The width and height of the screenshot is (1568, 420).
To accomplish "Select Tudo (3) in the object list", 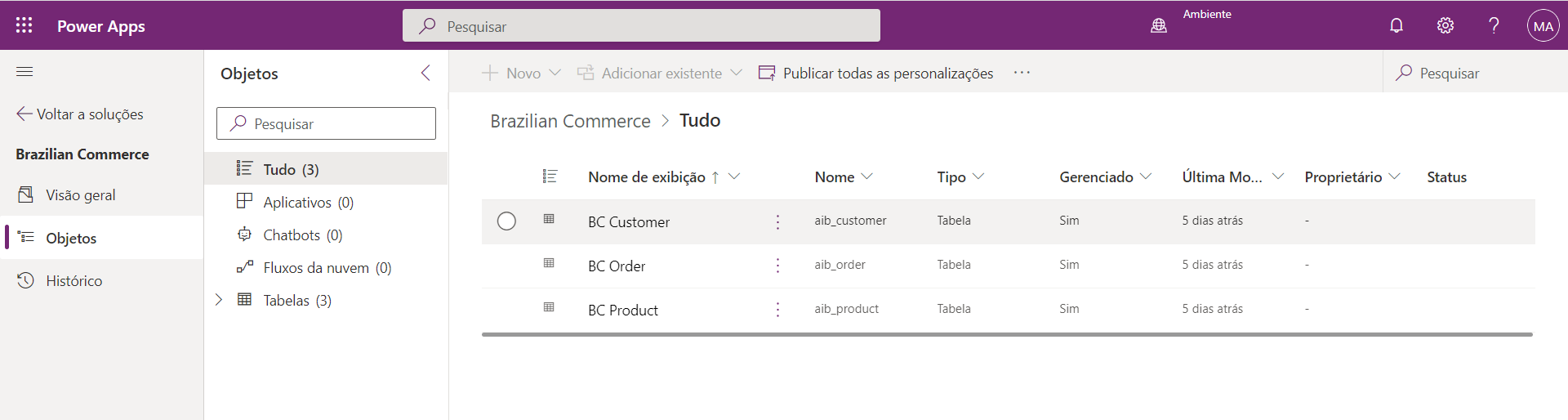I will coord(326,169).
